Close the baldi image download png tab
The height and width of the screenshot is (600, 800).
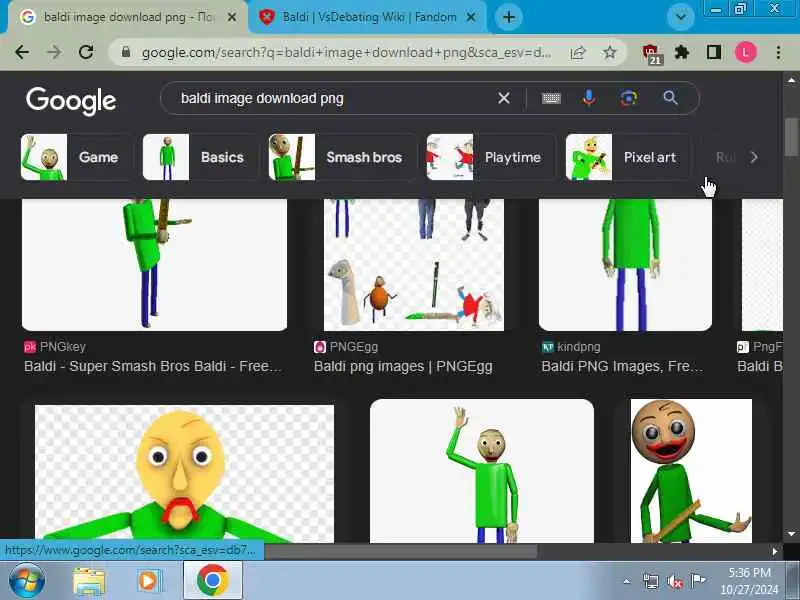(x=232, y=17)
